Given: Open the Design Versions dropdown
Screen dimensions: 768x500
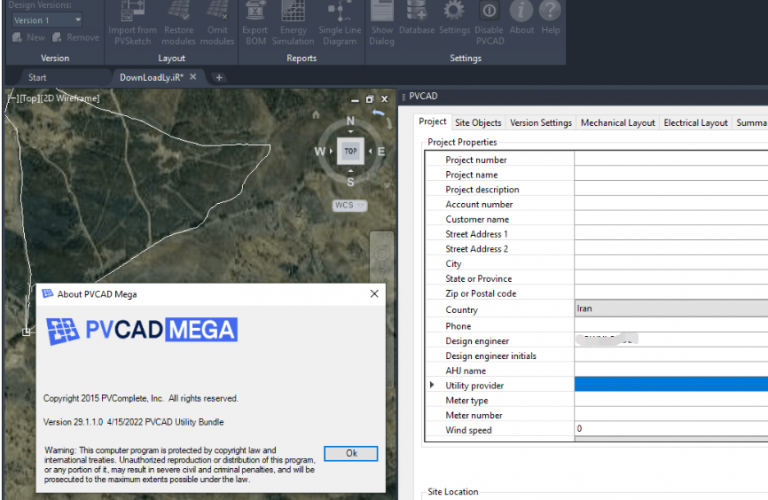Looking at the screenshot, I should pyautogui.click(x=47, y=20).
